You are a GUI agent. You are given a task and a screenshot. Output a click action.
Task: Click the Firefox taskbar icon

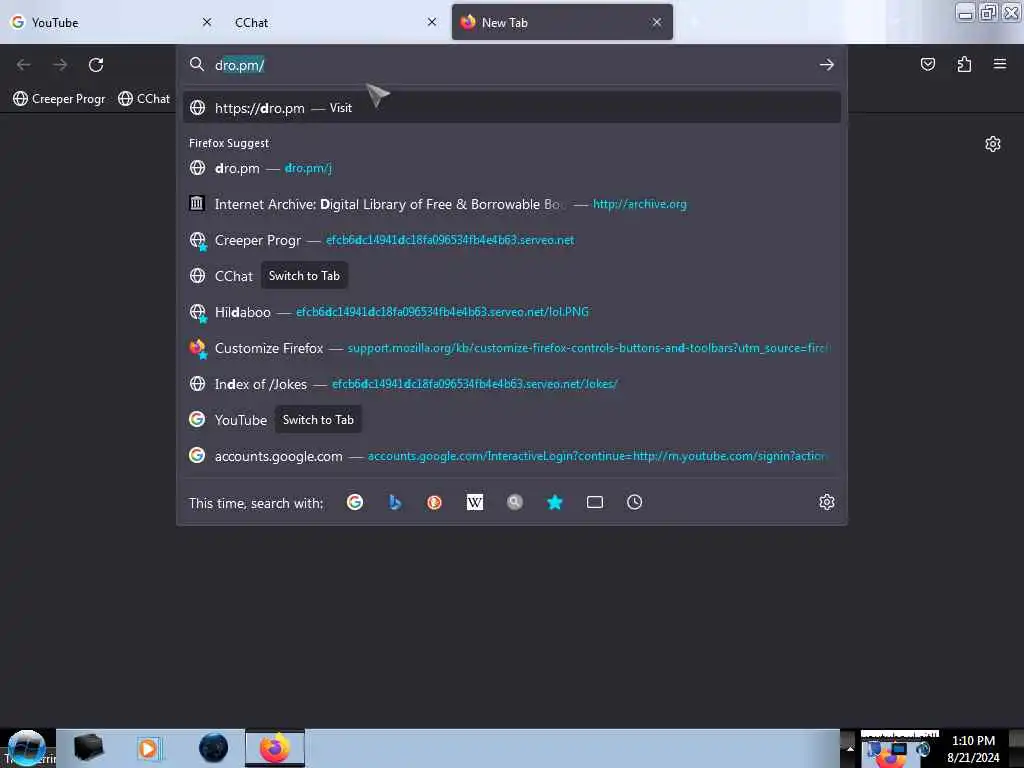[x=275, y=748]
